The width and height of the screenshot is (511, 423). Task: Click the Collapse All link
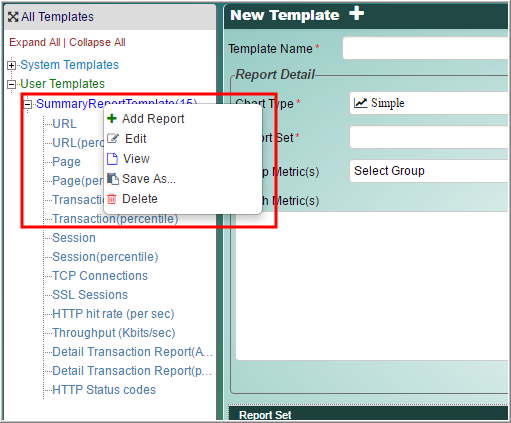[x=97, y=42]
